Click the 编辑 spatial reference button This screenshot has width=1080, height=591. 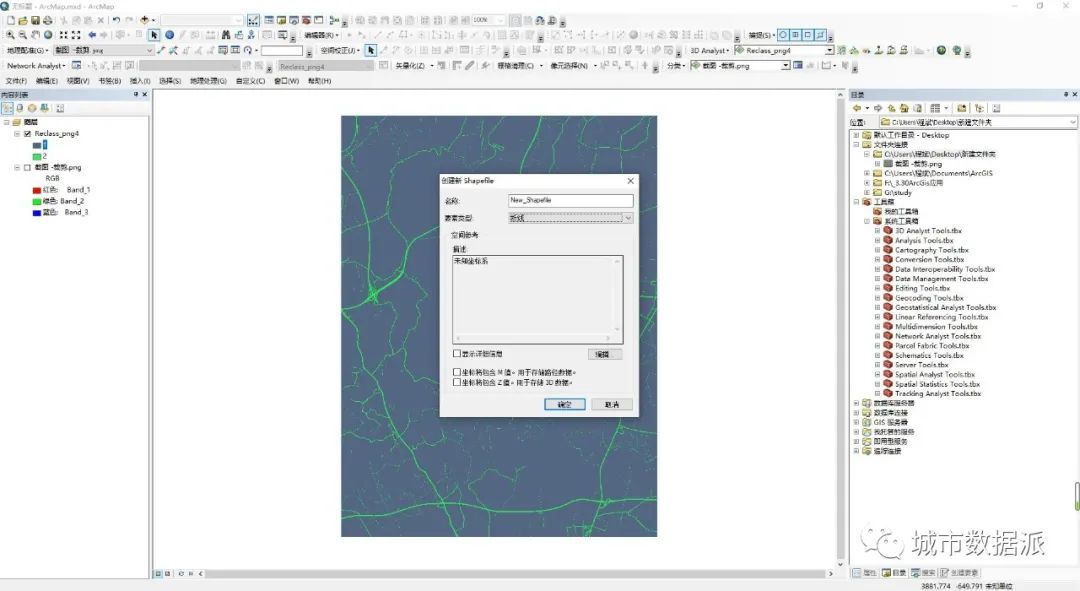tap(605, 354)
